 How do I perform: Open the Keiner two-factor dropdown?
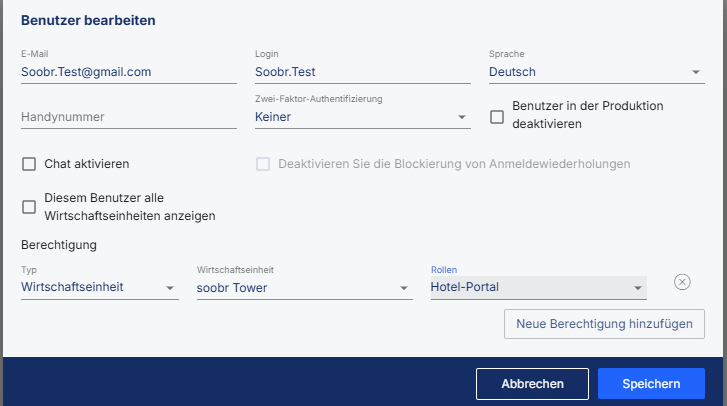(363, 117)
